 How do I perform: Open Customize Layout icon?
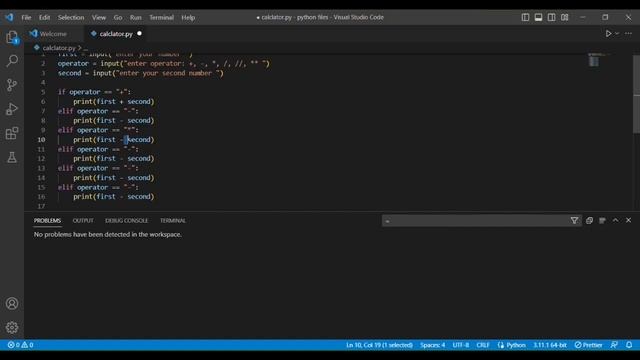(564, 17)
